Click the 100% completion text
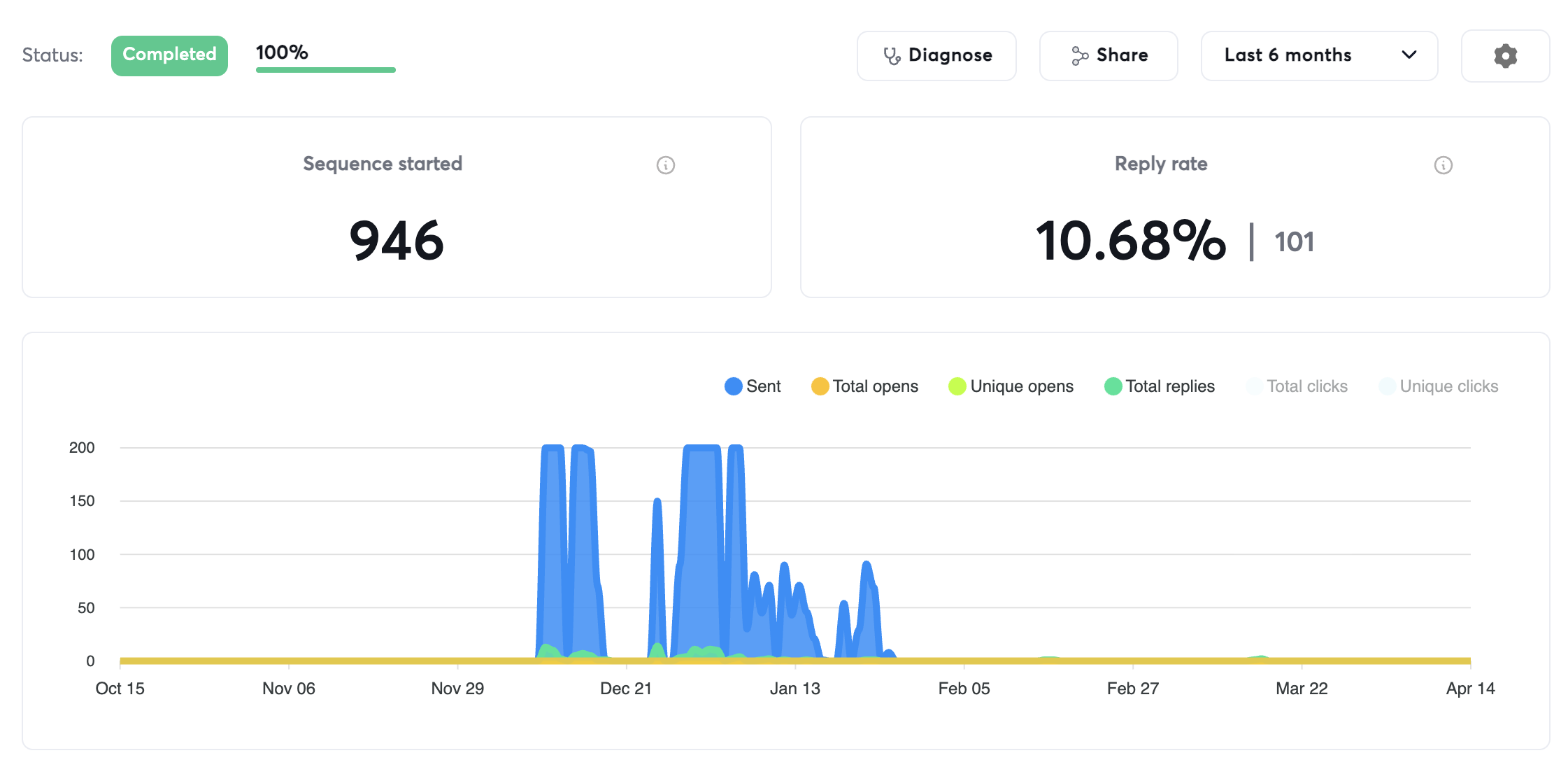Screen dimensions: 1568x767 point(282,52)
